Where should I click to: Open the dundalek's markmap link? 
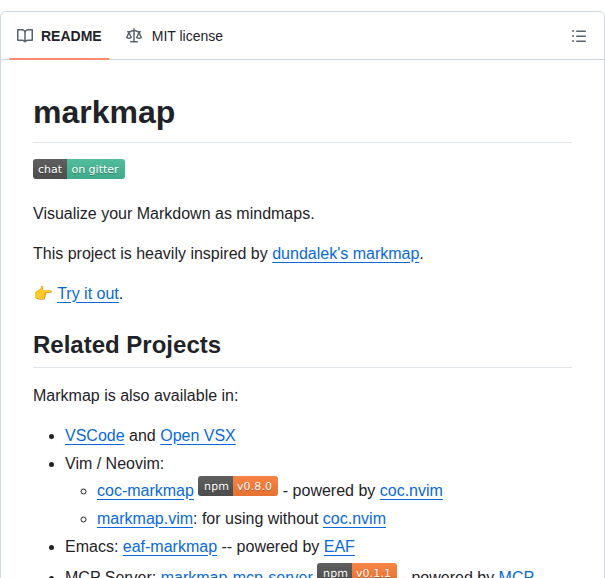click(x=345, y=254)
